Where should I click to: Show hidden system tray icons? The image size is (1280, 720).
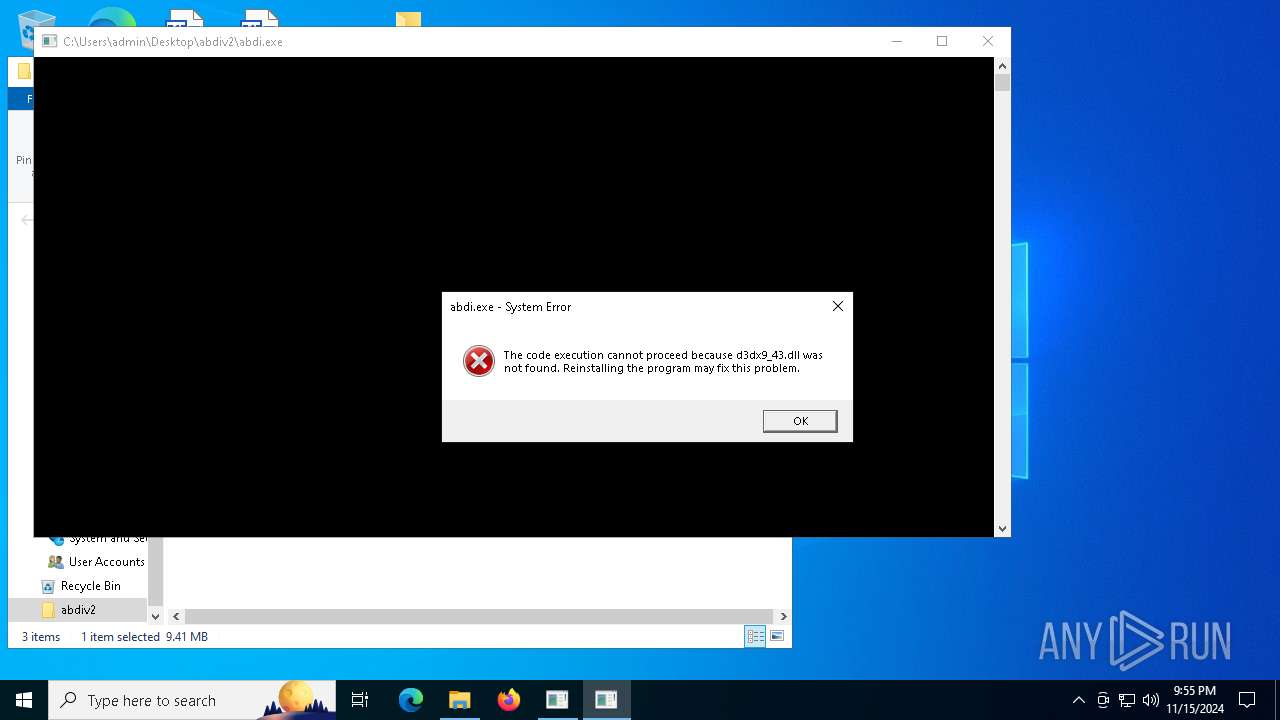tap(1078, 700)
